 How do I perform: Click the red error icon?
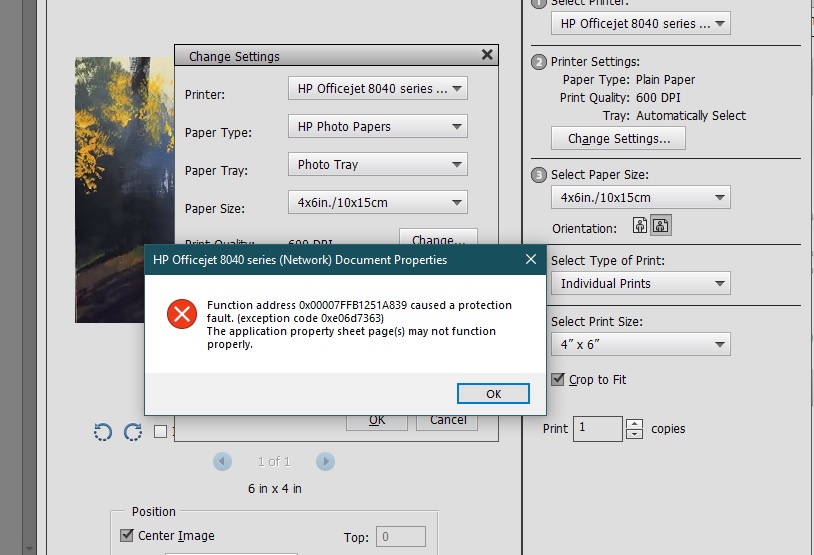point(182,314)
